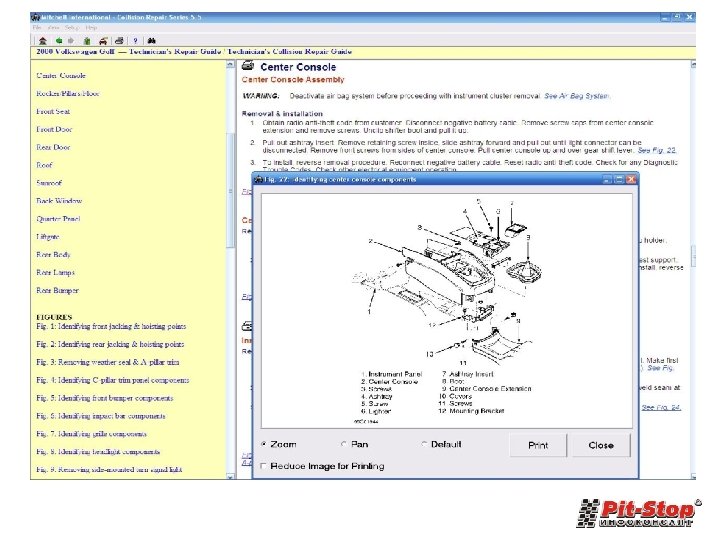
Task: Enable Reduce Image for Printing checkbox
Action: pos(263,466)
